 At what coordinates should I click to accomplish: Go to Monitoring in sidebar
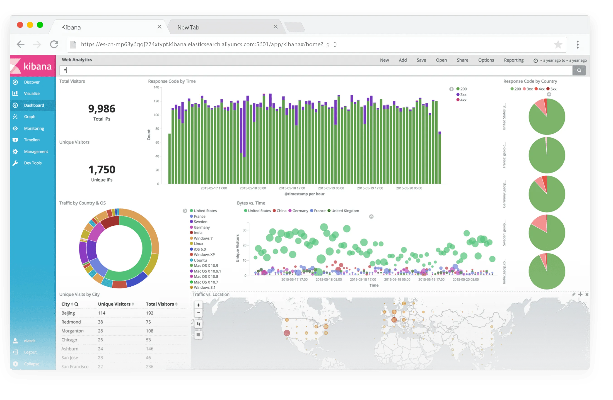tap(30, 128)
